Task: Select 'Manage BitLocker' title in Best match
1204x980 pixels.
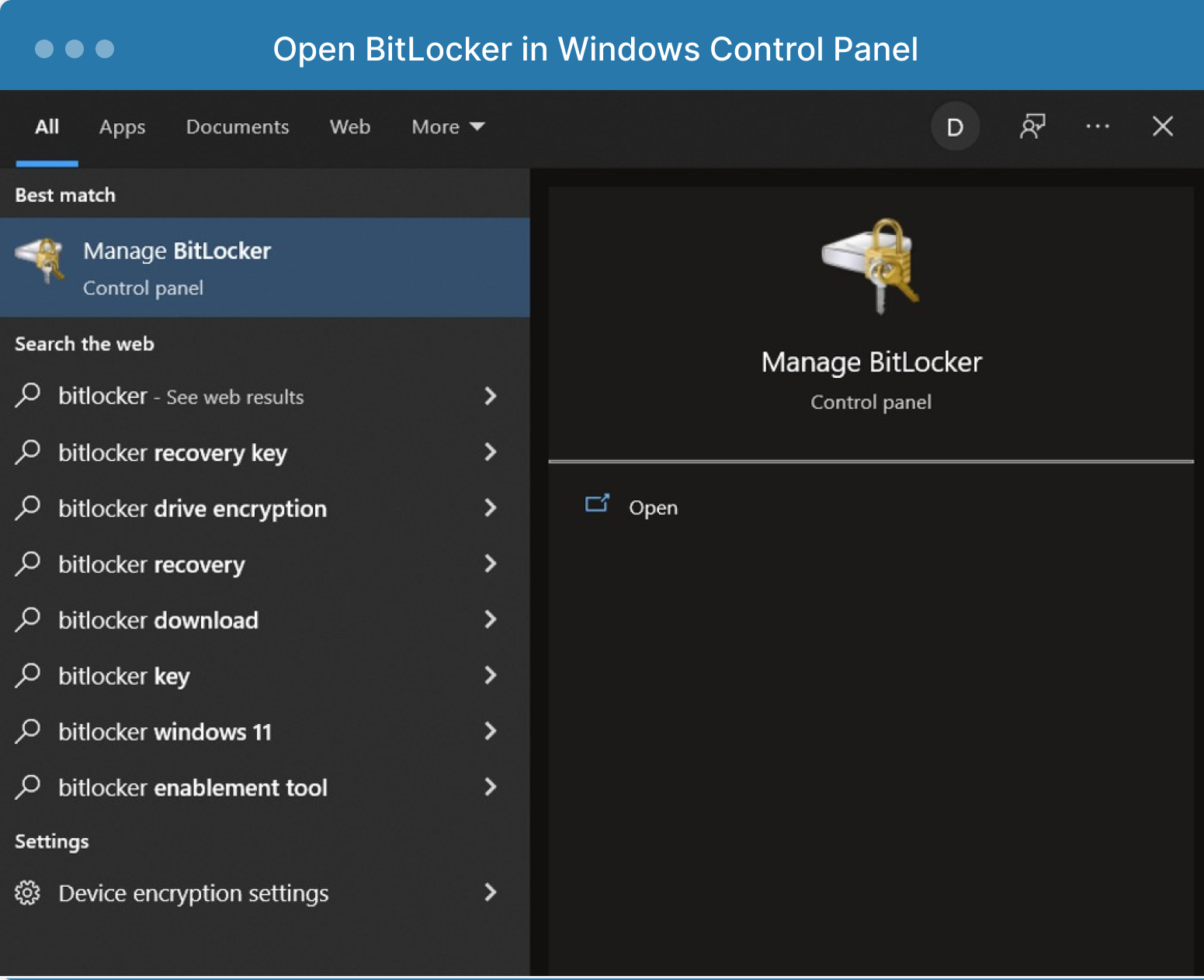Action: tap(177, 251)
